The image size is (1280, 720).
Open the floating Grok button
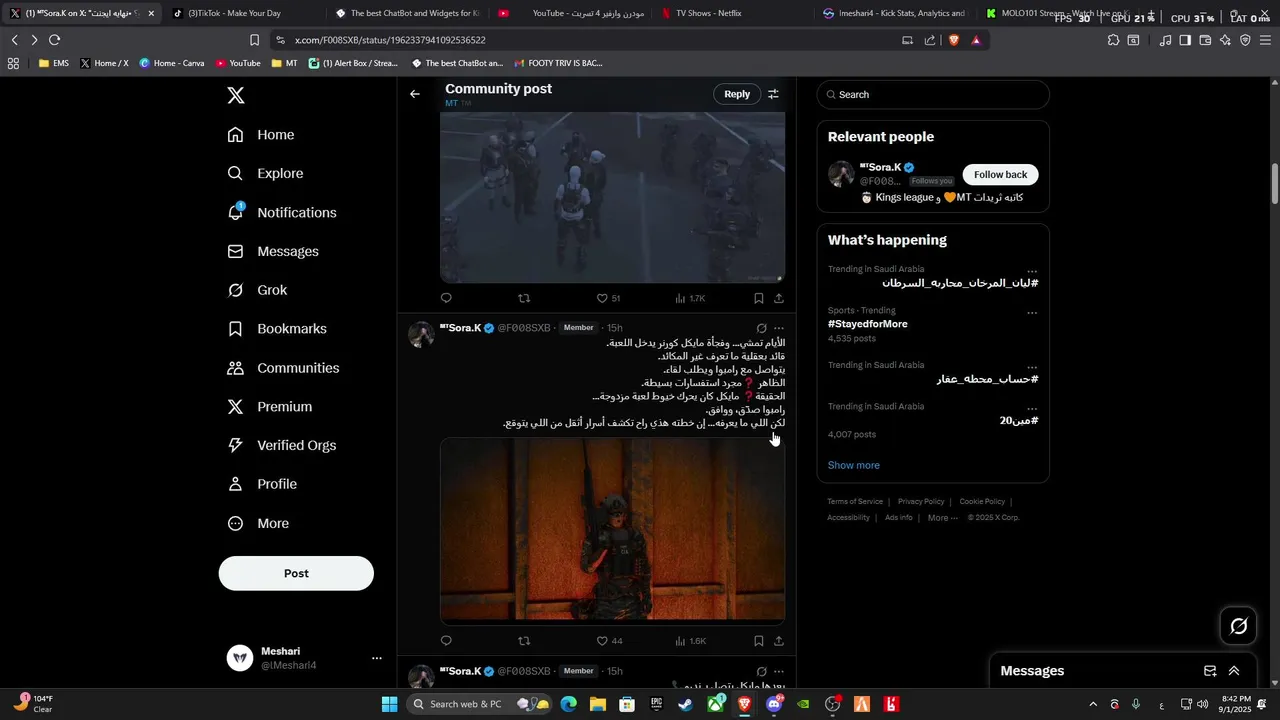tap(1238, 626)
